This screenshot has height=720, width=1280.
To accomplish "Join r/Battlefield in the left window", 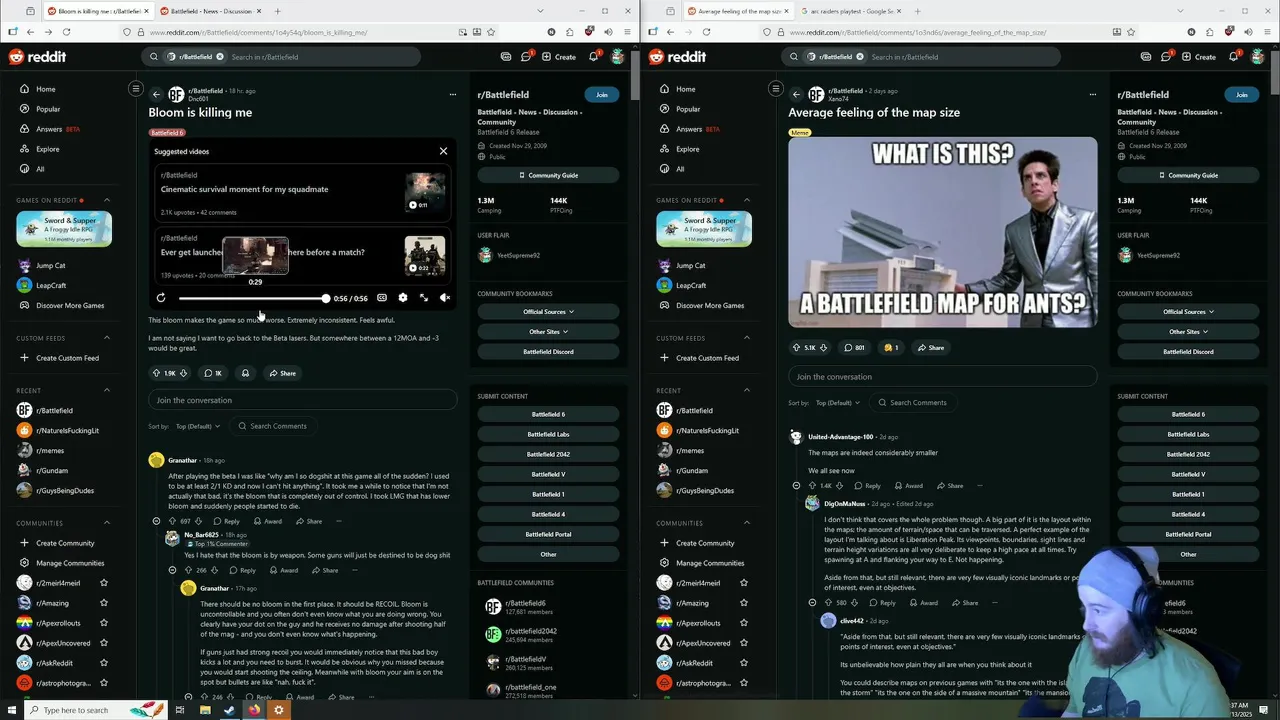I will tap(601, 95).
